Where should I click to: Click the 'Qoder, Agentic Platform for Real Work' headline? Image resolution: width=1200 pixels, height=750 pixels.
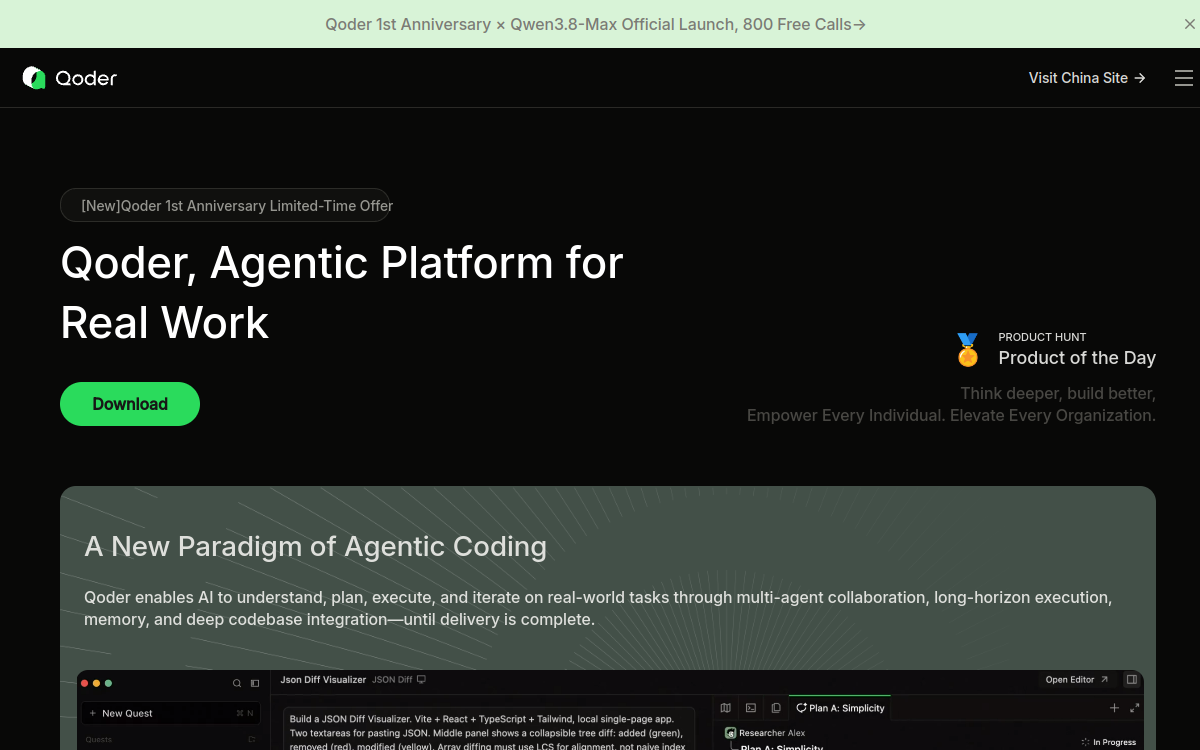click(x=342, y=293)
